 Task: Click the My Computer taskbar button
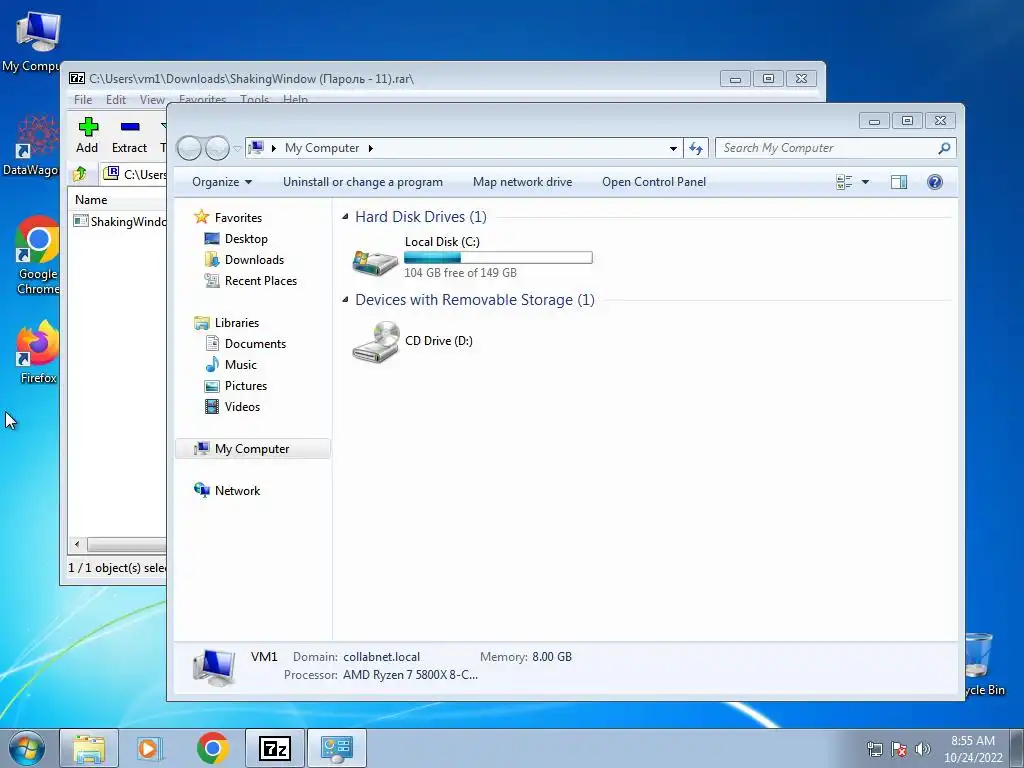337,748
